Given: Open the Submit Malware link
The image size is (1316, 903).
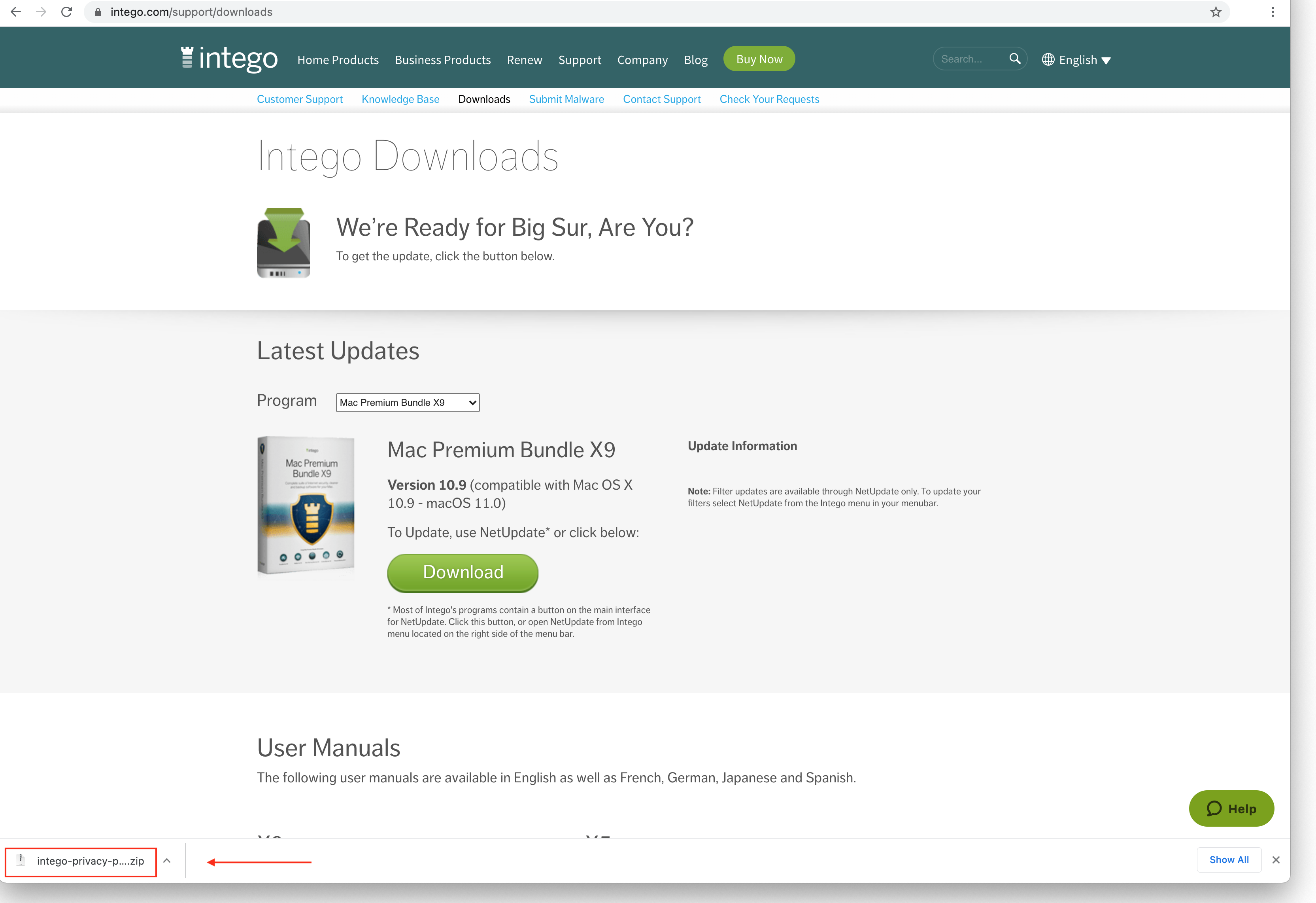Looking at the screenshot, I should point(567,99).
